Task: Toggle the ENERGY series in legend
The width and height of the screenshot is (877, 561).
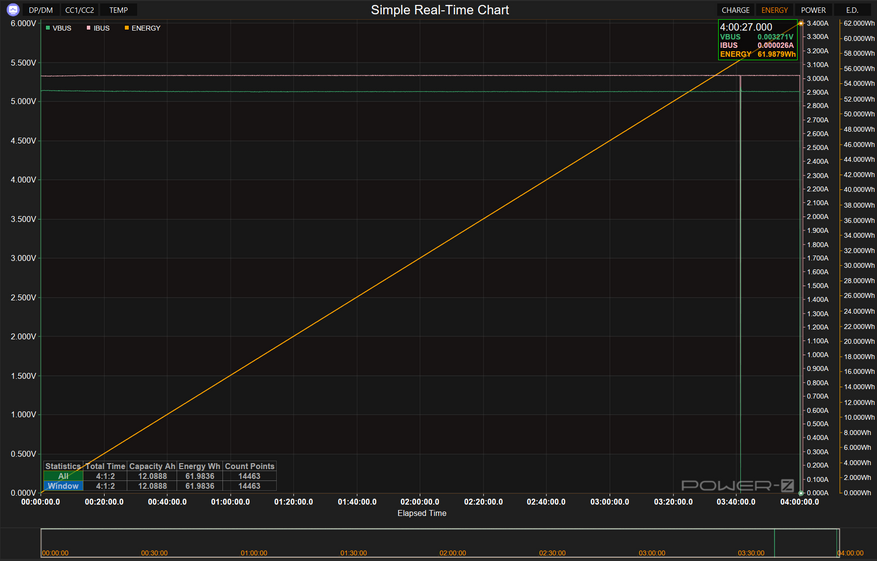Action: click(x=145, y=28)
